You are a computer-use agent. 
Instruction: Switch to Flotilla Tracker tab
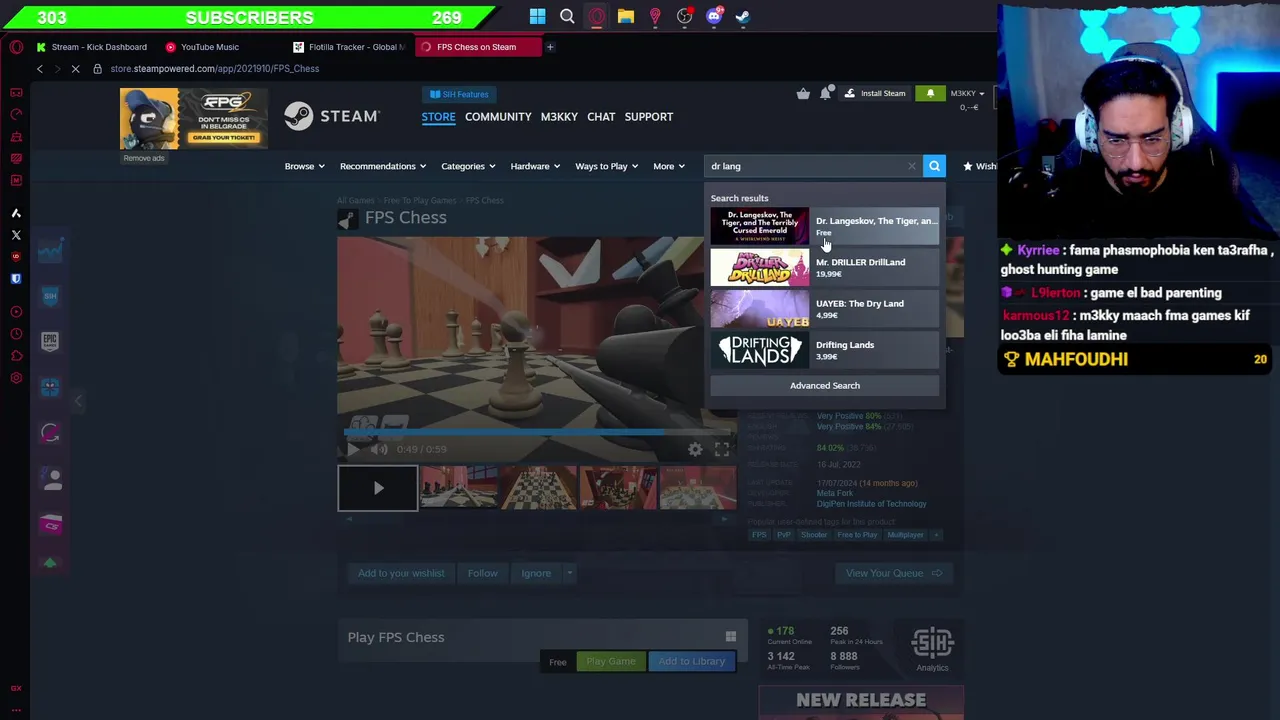click(349, 47)
